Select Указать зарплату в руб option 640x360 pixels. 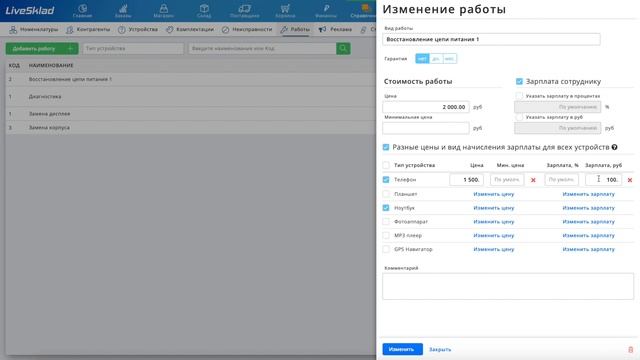[x=519, y=117]
